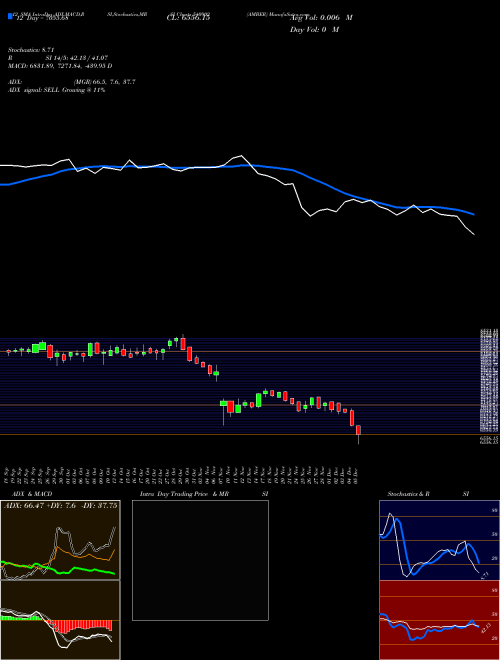Click the 'Day Vol: 0 M' label
Screen dimensions: 500x660
coord(314,29)
